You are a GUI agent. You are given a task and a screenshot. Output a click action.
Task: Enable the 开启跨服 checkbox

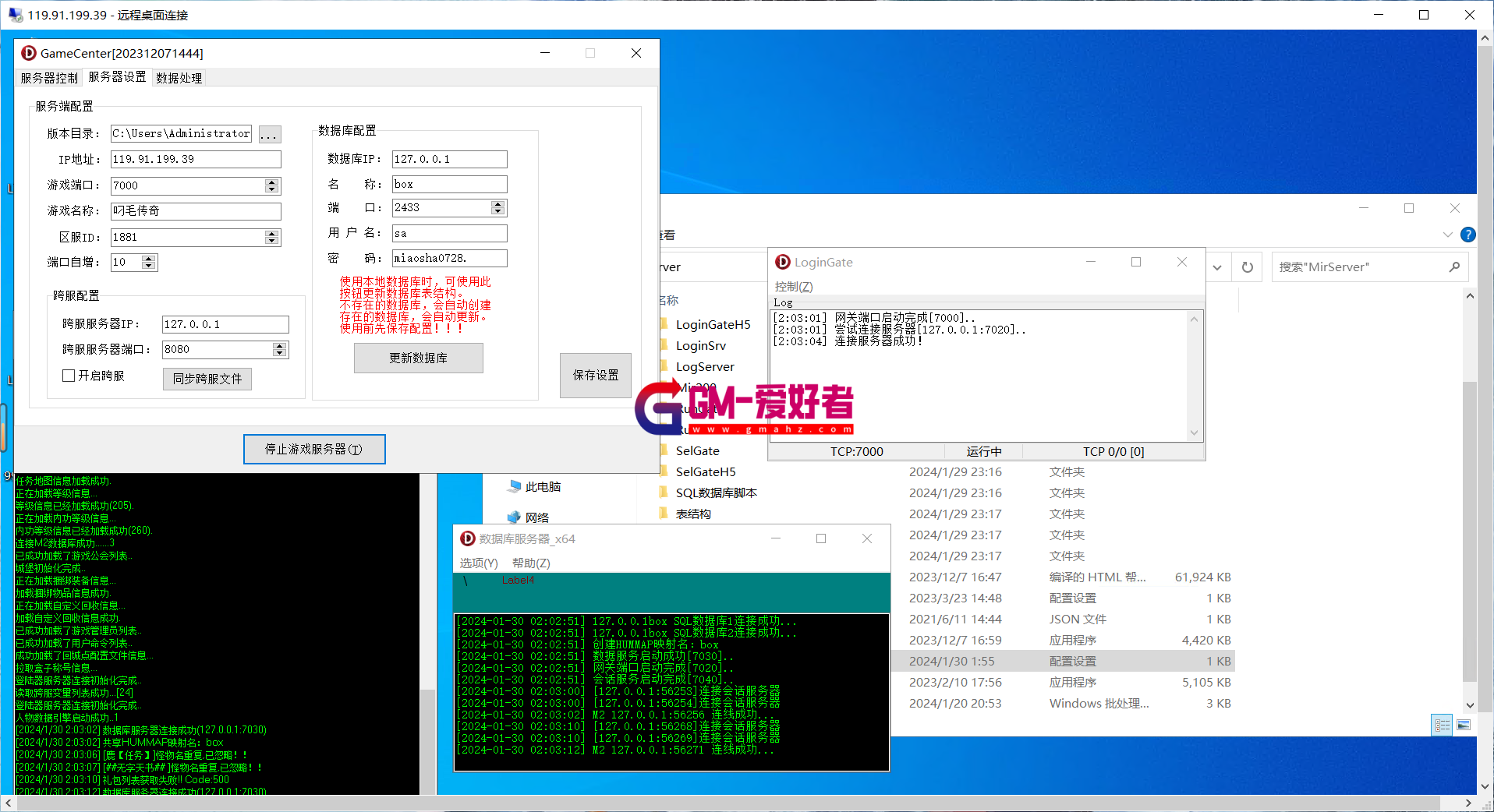coord(69,376)
